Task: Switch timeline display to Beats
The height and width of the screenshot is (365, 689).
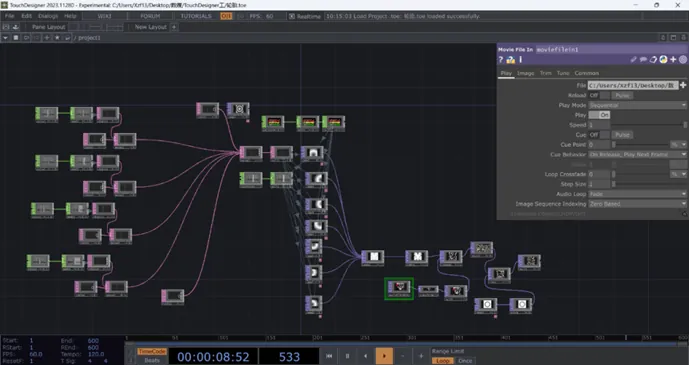Action: click(152, 360)
